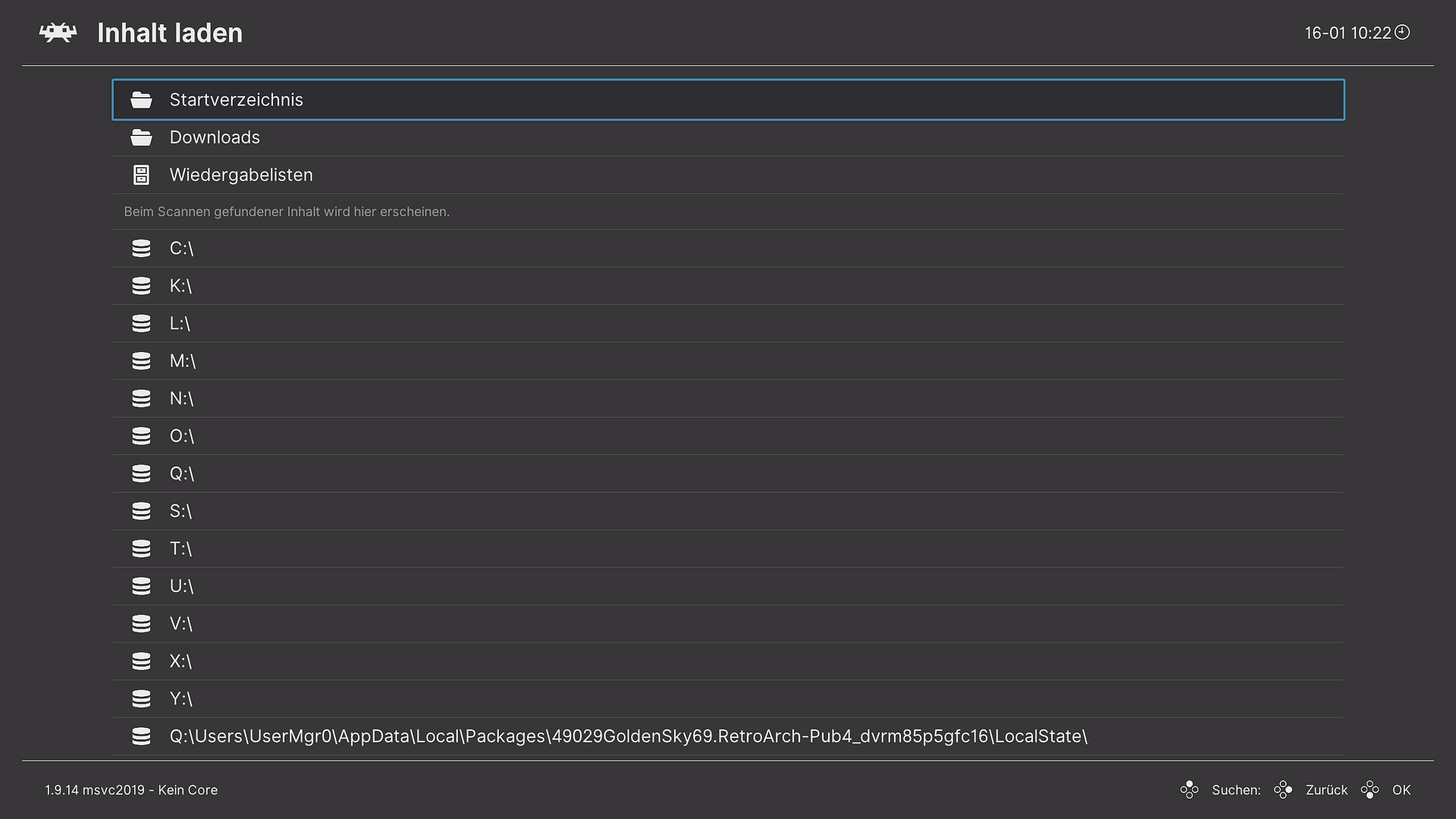Click the gamepad icon next to OK
This screenshot has height=819, width=1456.
click(x=1370, y=790)
